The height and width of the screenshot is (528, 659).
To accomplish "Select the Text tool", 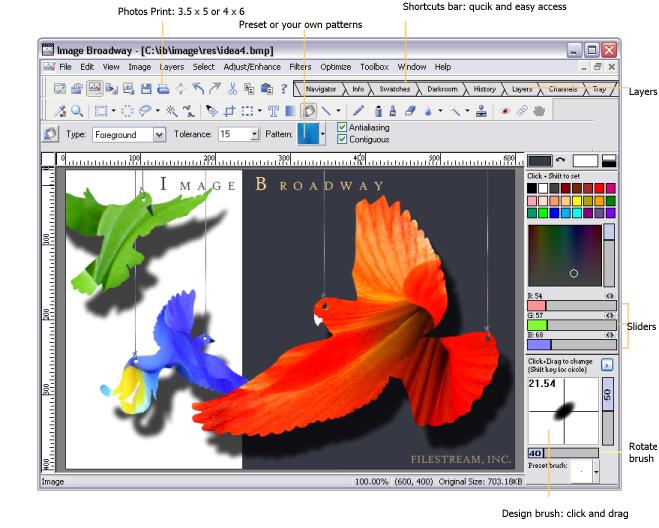I will (x=273, y=111).
